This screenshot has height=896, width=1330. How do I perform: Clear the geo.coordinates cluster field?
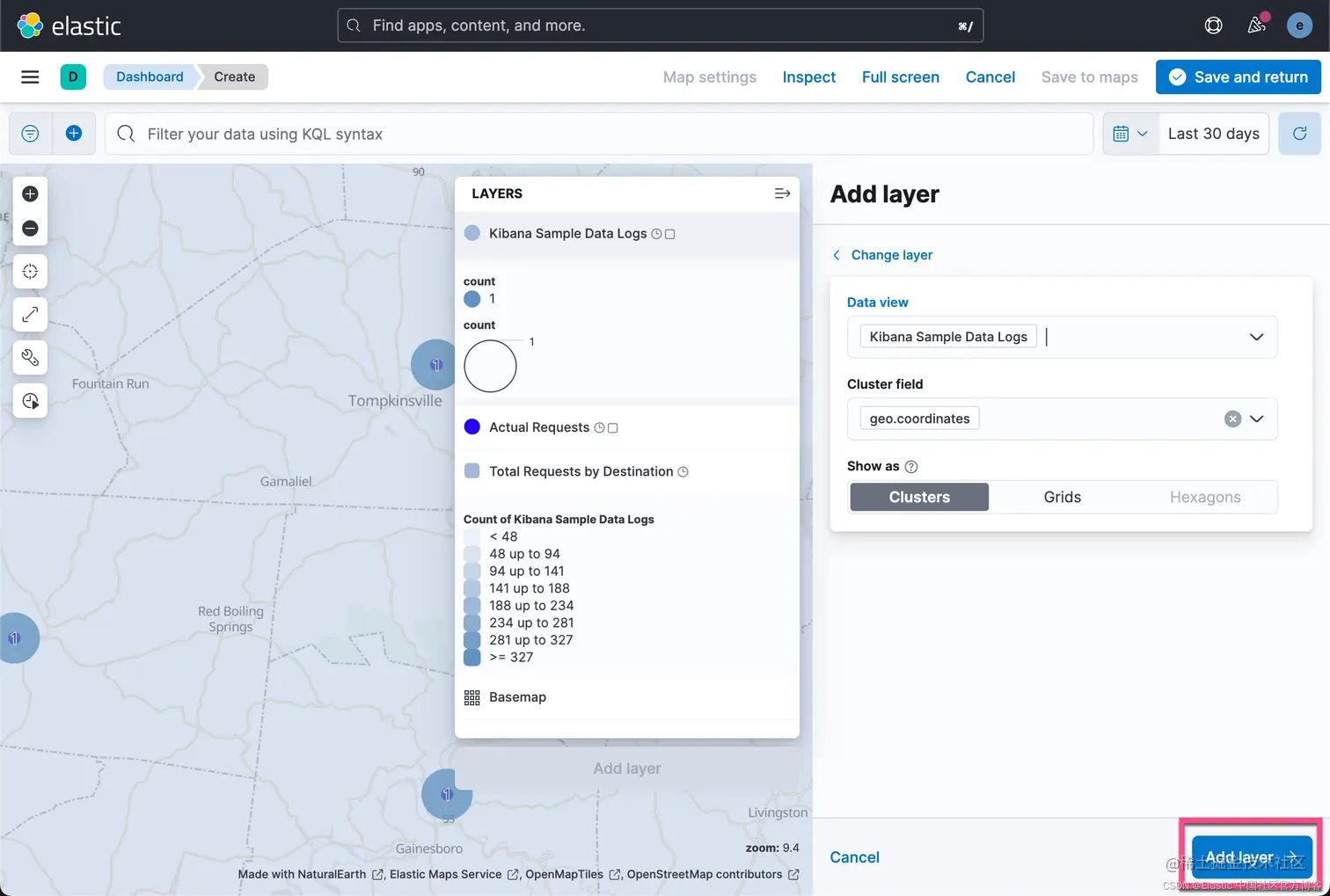pyautogui.click(x=1232, y=419)
